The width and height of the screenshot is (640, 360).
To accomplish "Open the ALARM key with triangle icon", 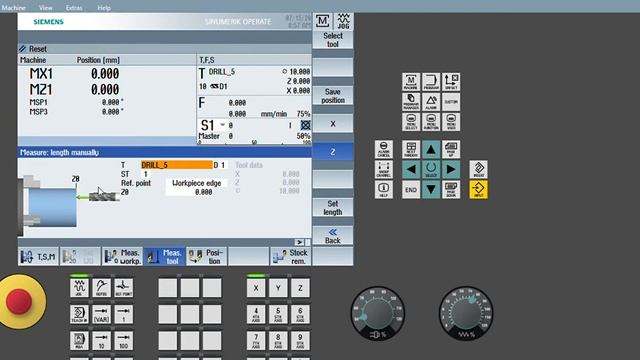I will point(431,102).
